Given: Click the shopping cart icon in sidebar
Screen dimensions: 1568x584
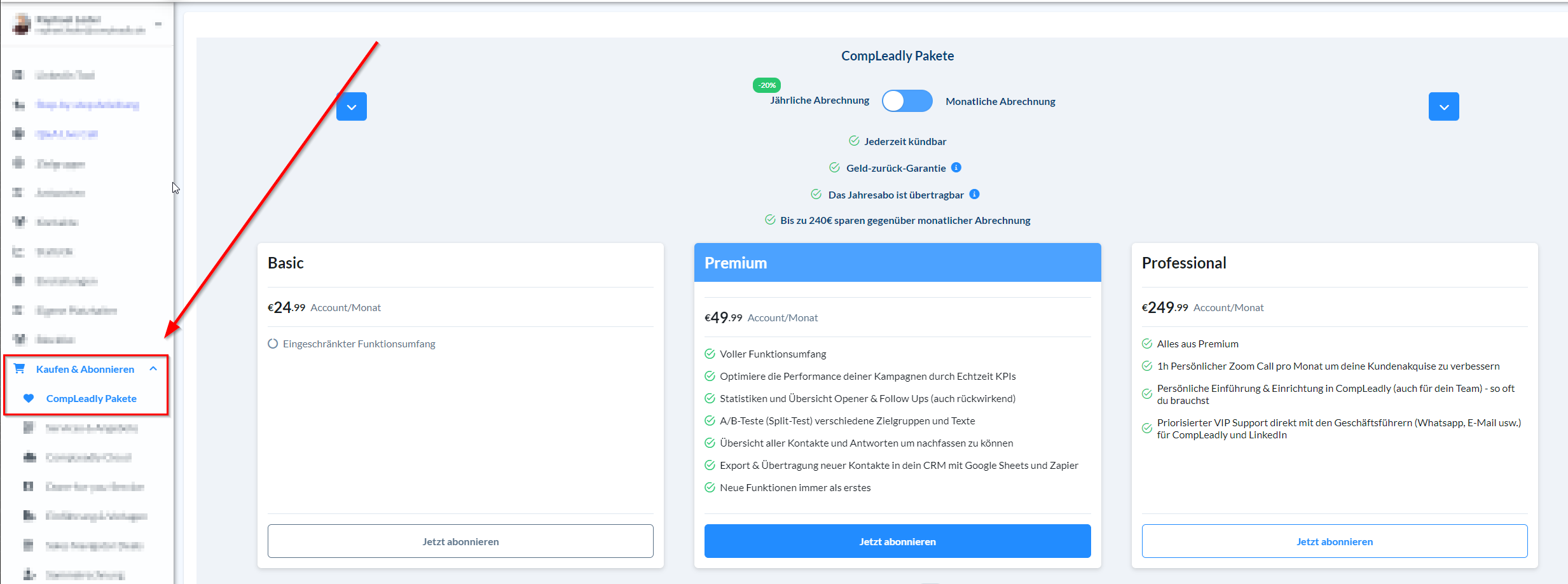Looking at the screenshot, I should (20, 369).
